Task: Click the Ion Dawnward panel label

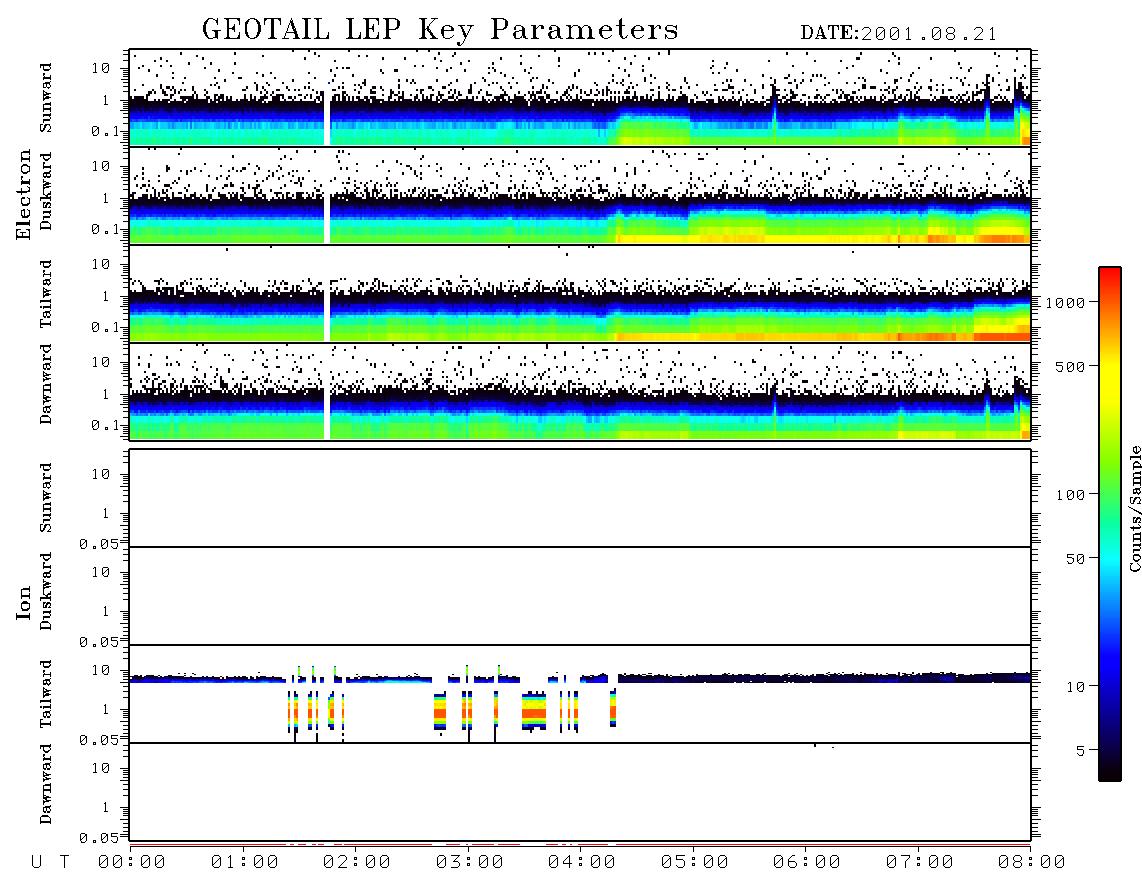Action: click(46, 784)
